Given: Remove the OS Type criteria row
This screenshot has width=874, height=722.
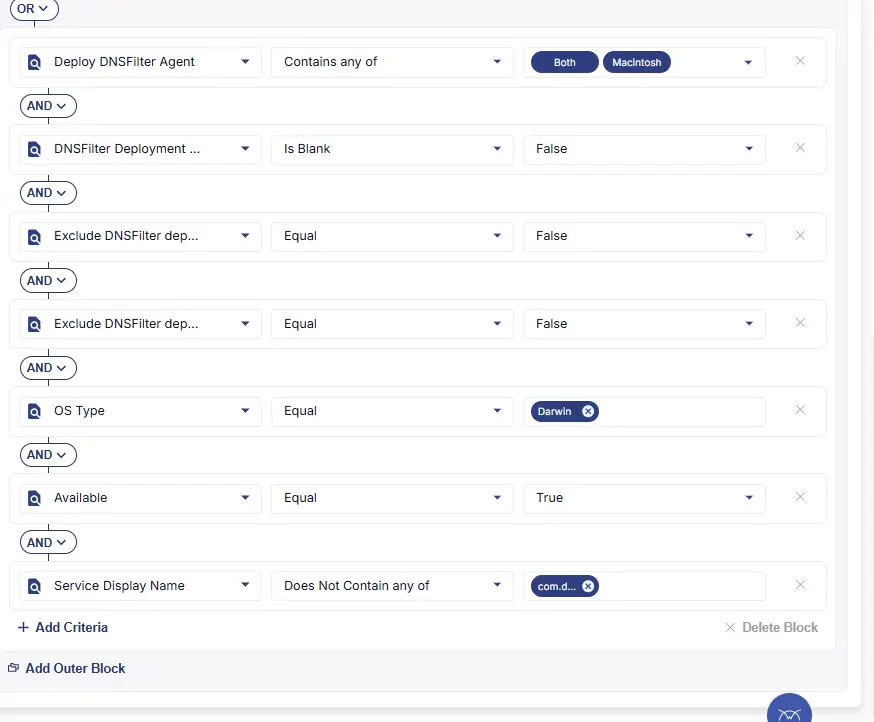Looking at the screenshot, I should 800,410.
